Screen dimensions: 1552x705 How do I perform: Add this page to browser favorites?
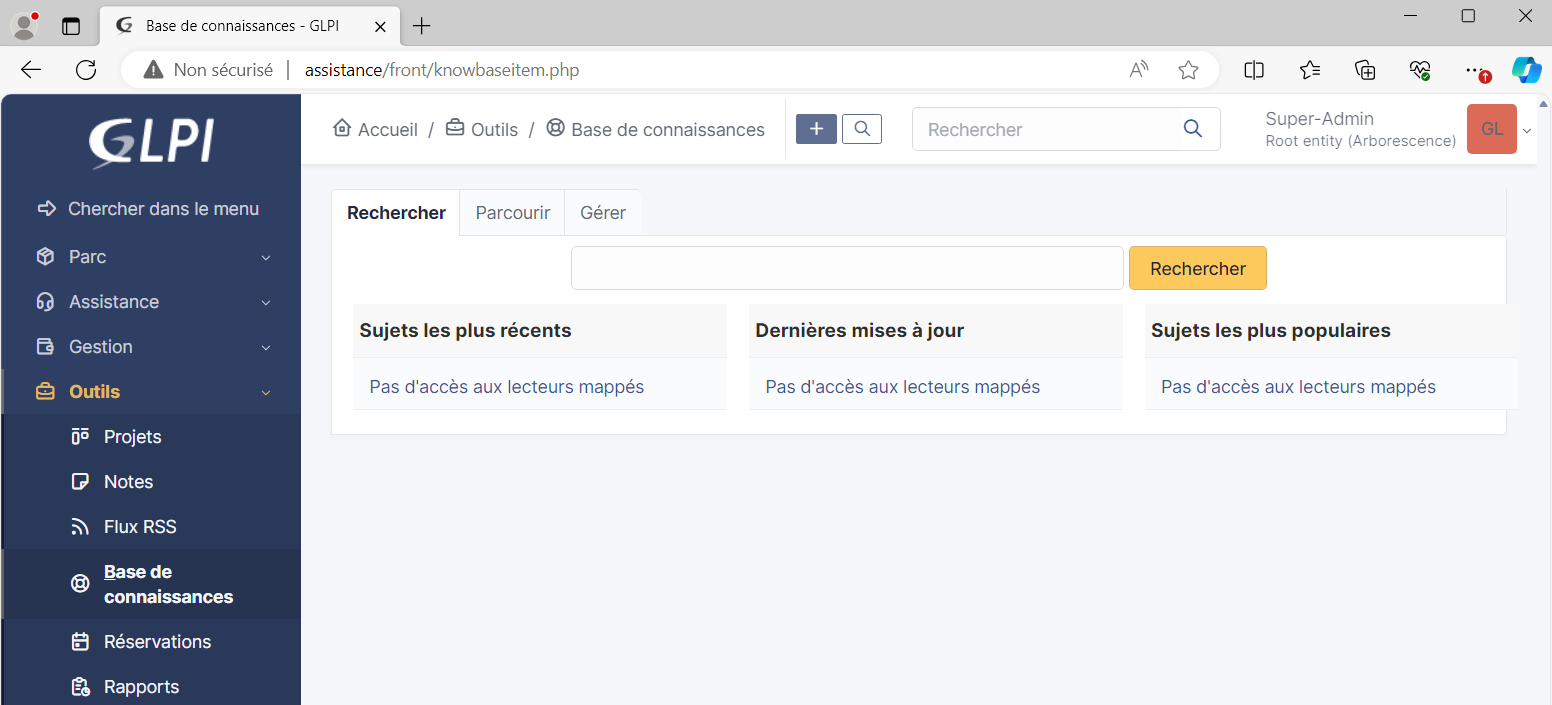1188,70
